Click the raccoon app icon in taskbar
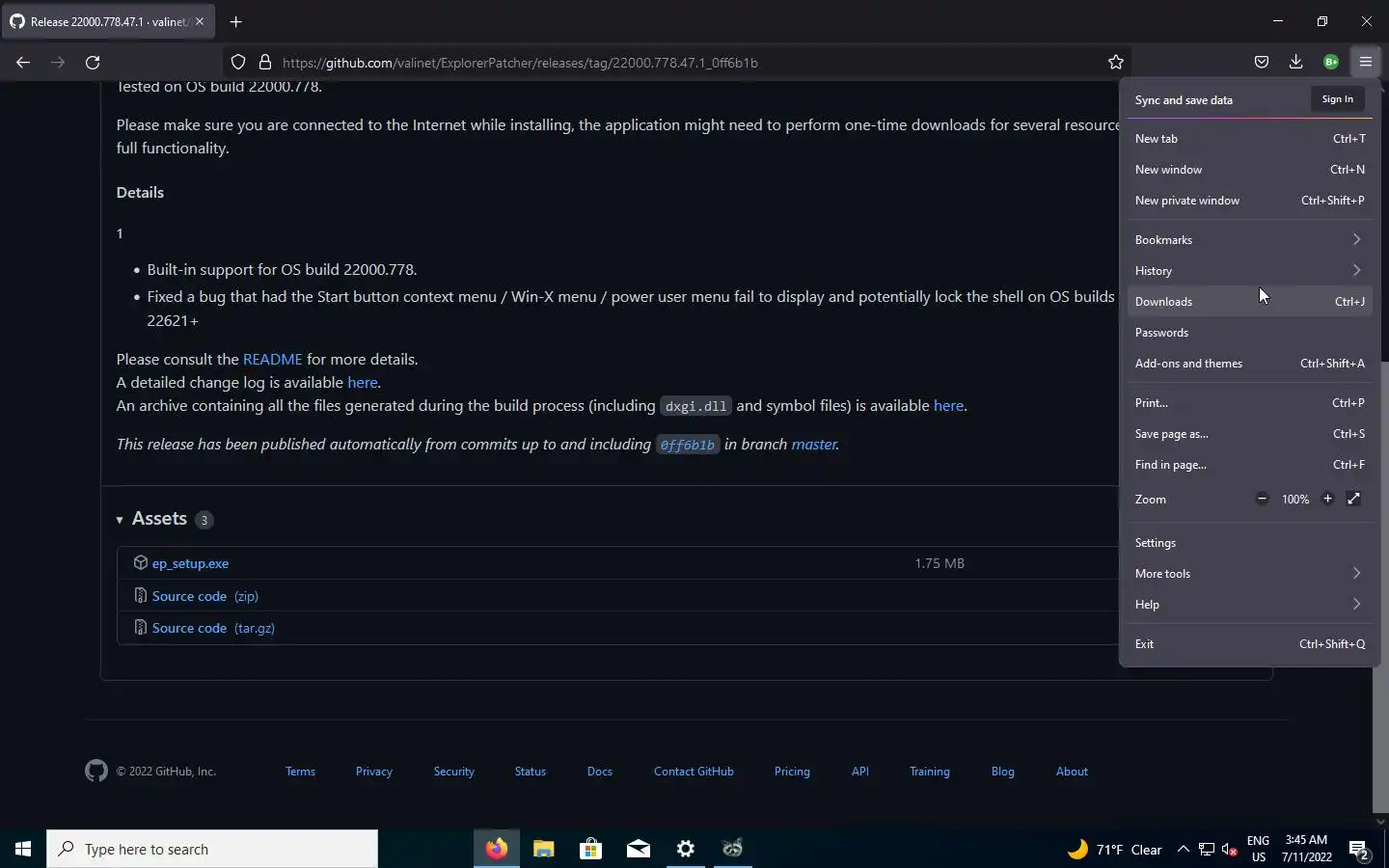The image size is (1389, 868). tap(733, 849)
